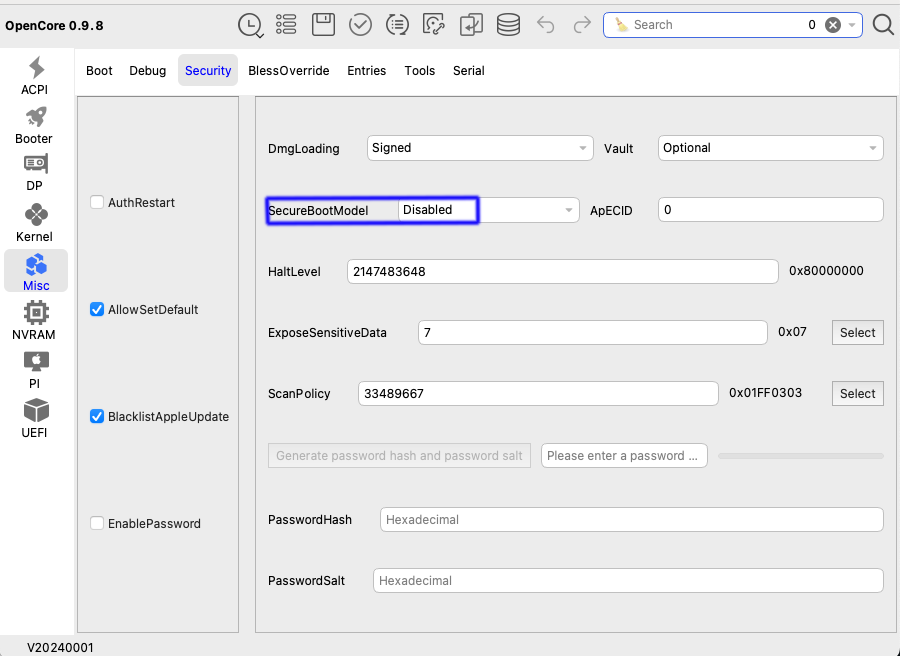Uncheck the AllowSetDefault checkbox

[97, 309]
